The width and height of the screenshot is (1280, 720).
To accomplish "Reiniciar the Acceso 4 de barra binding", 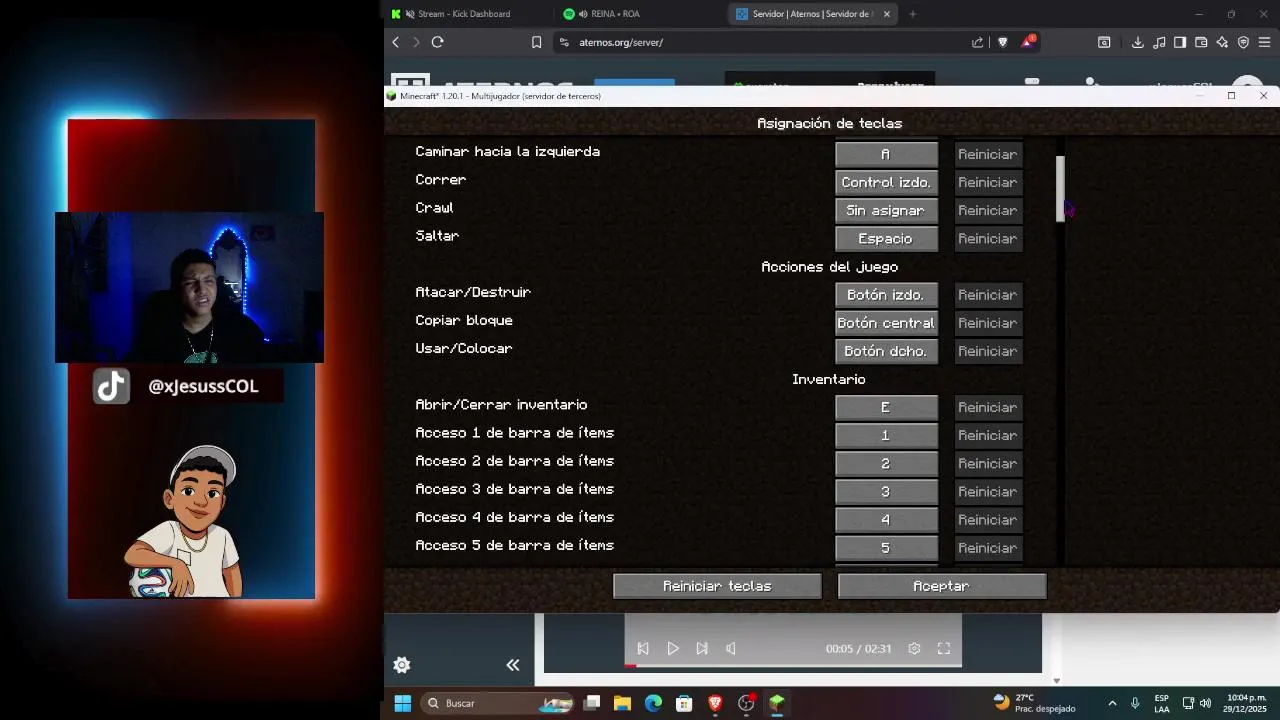I will 988,520.
